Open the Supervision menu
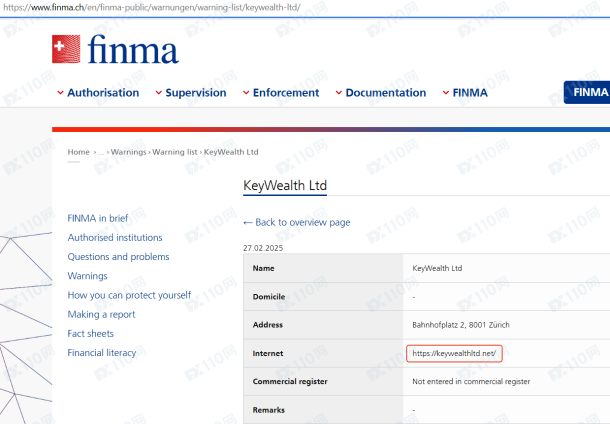Screen dimensions: 610x424 point(196,93)
